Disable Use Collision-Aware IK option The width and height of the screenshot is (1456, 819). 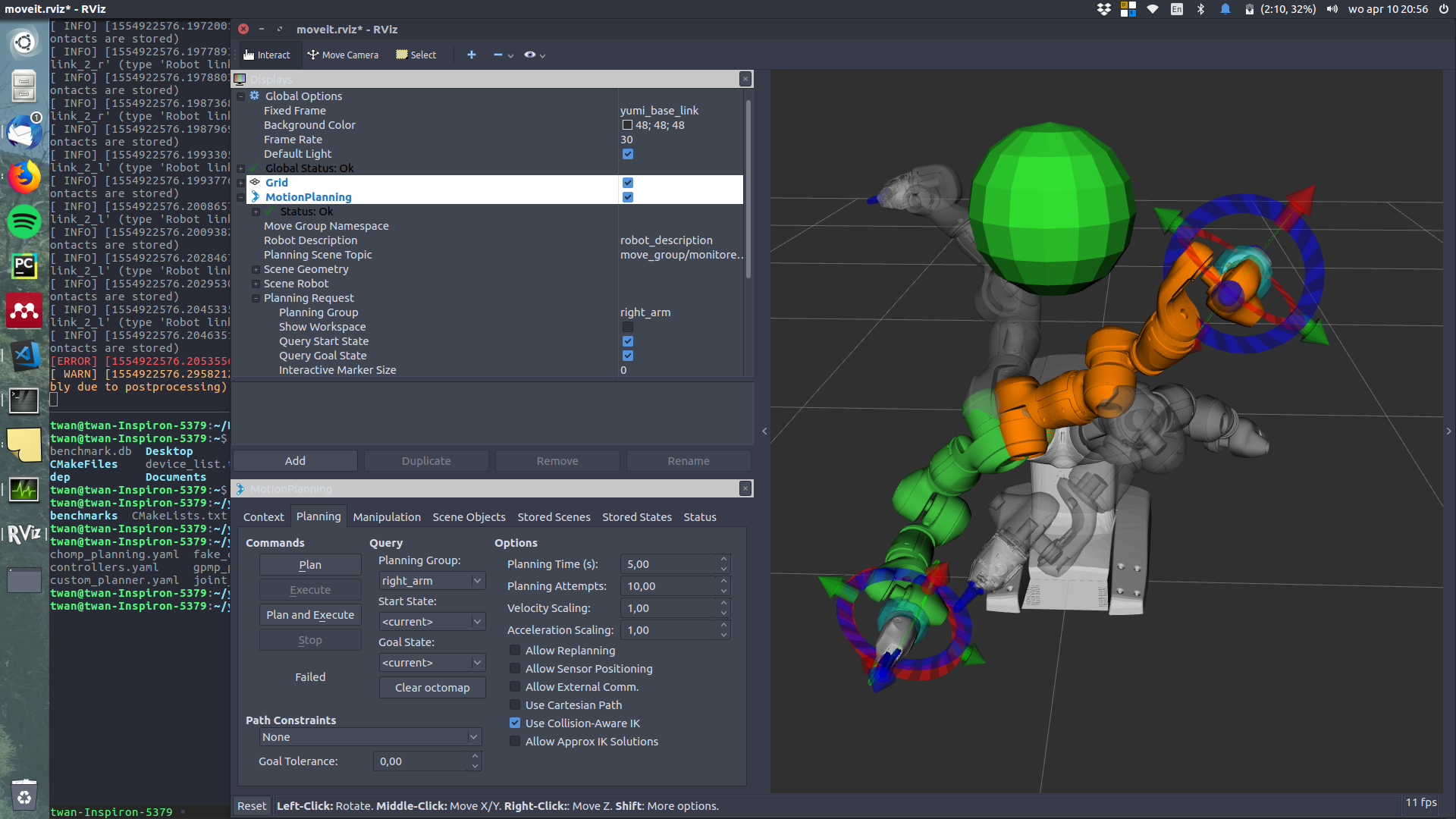tap(515, 723)
